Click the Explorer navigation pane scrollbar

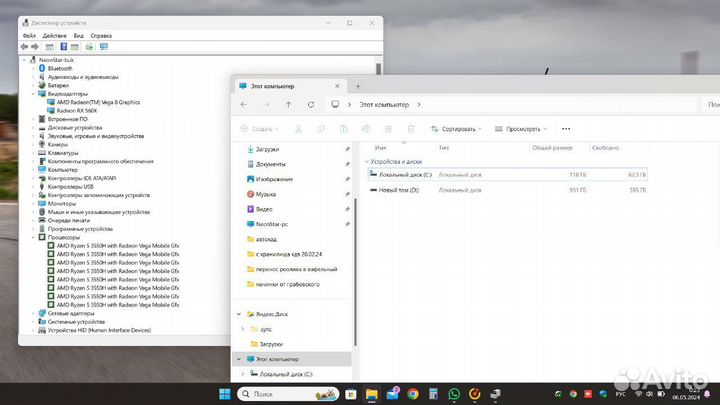coord(355,272)
